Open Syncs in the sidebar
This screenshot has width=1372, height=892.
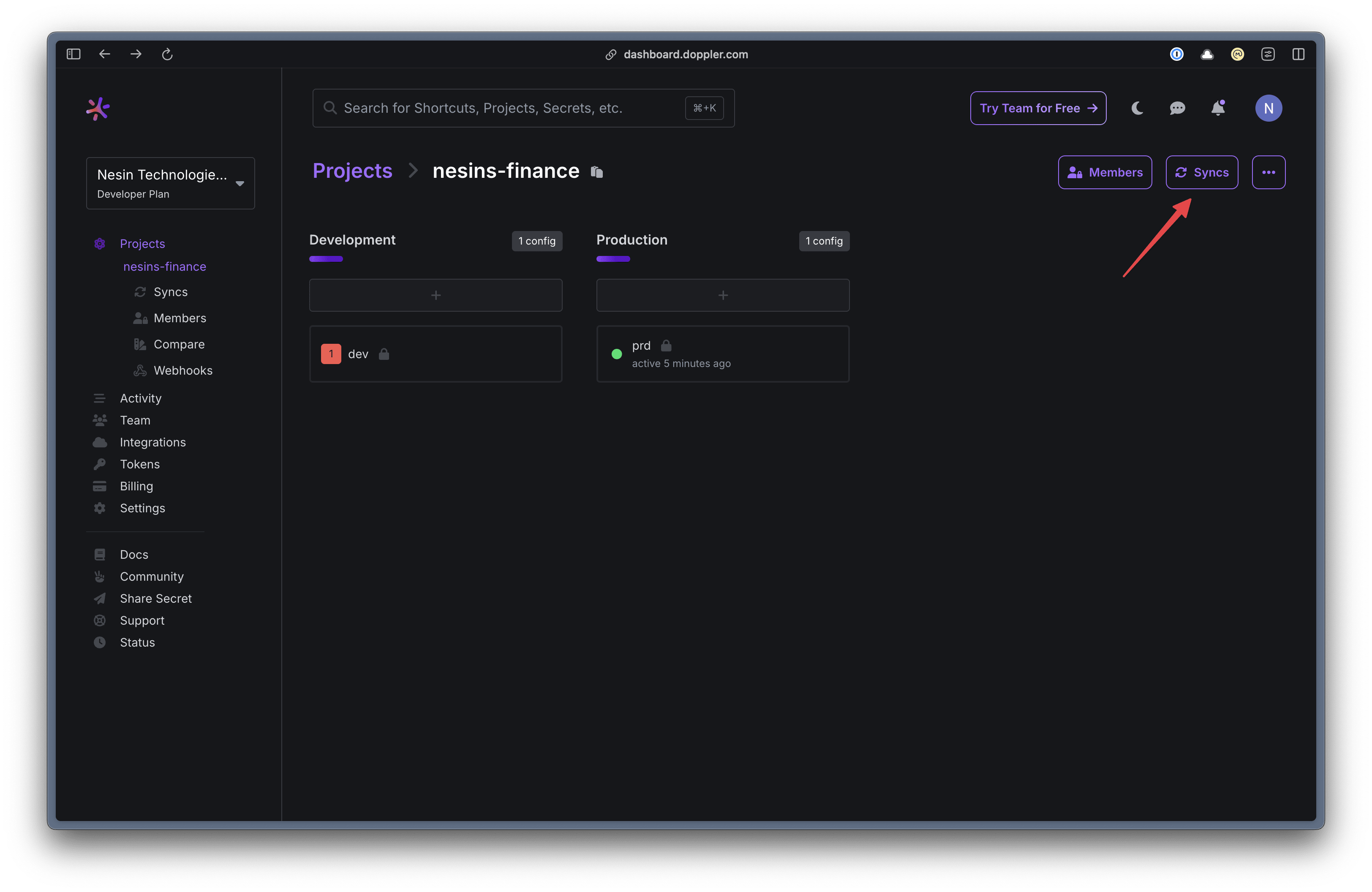coord(170,292)
